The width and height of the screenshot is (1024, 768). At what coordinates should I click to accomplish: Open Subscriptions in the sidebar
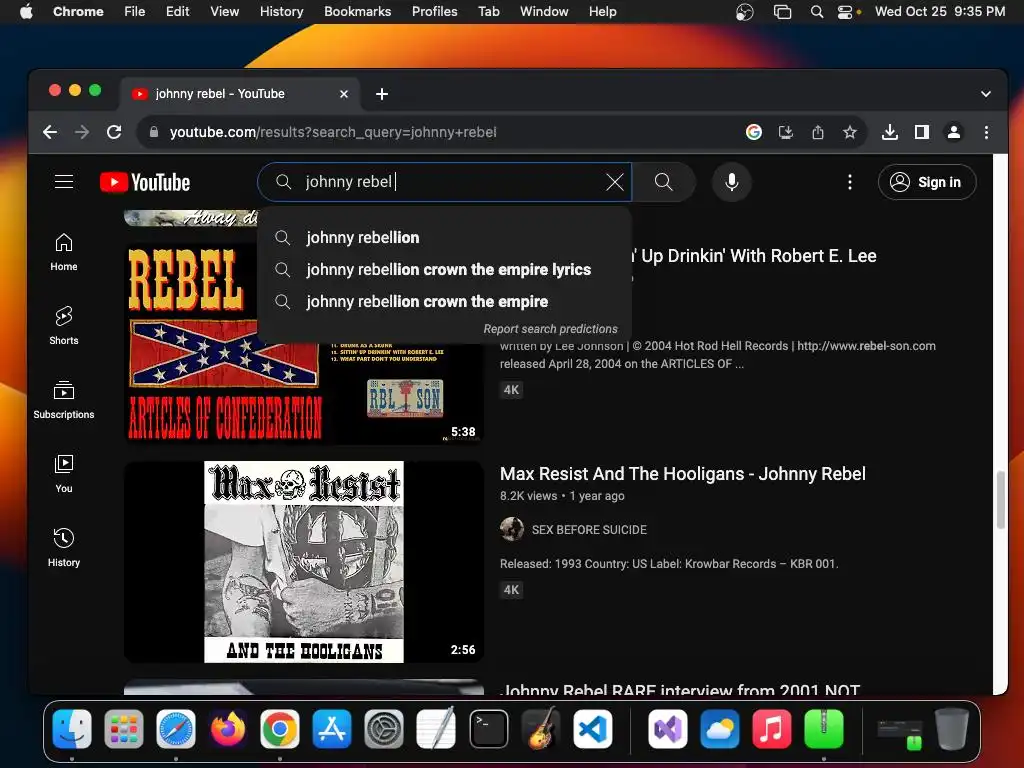click(64, 400)
